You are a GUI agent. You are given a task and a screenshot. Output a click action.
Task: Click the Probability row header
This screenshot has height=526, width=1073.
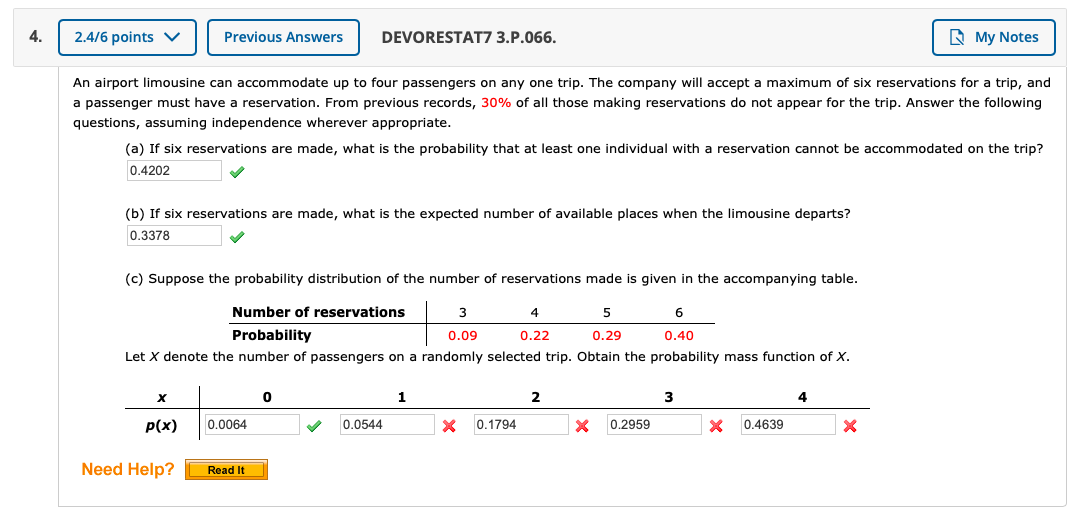pyautogui.click(x=271, y=336)
